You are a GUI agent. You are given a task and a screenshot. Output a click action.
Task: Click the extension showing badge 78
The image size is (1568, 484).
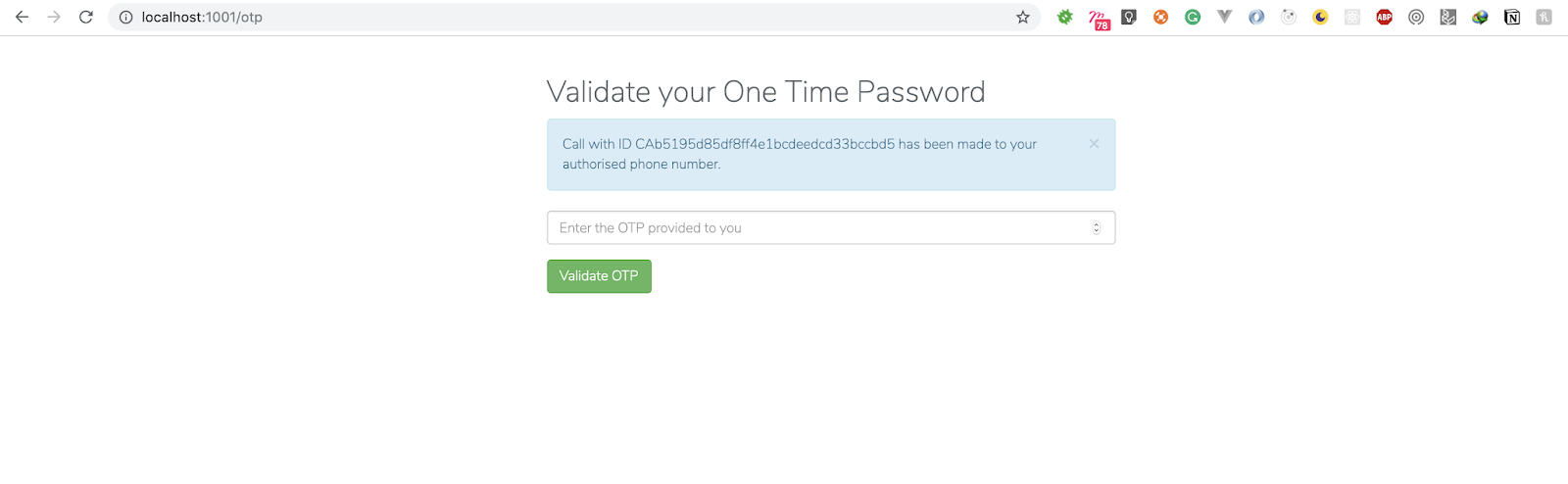pyautogui.click(x=1099, y=19)
